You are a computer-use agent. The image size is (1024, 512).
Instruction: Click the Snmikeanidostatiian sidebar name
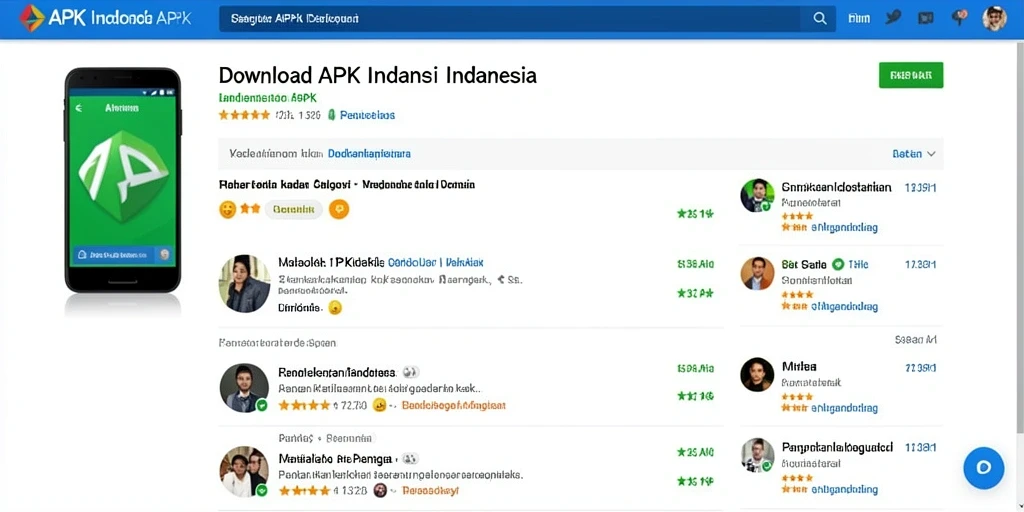tap(836, 187)
